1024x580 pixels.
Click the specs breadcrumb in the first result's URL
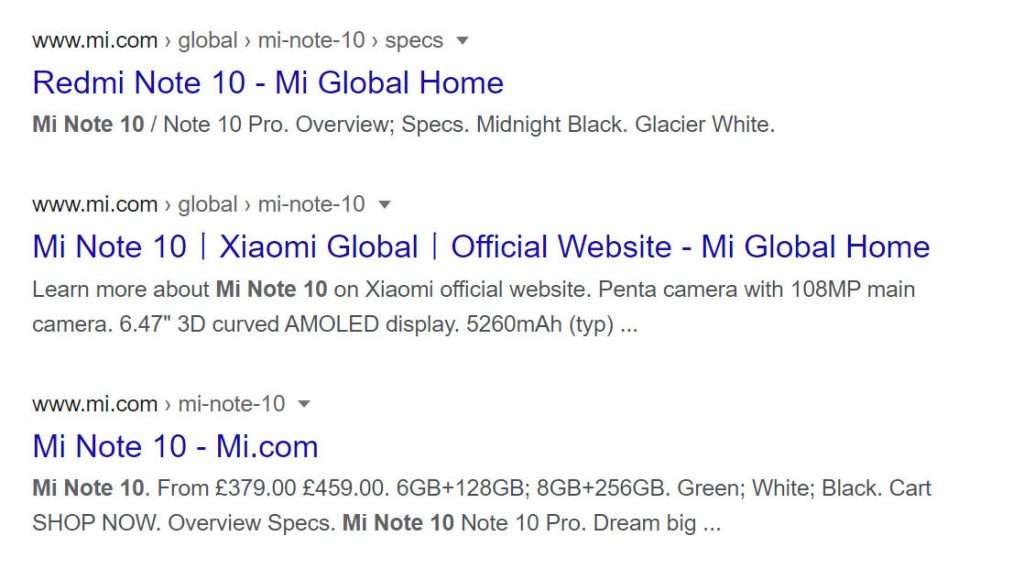click(413, 40)
